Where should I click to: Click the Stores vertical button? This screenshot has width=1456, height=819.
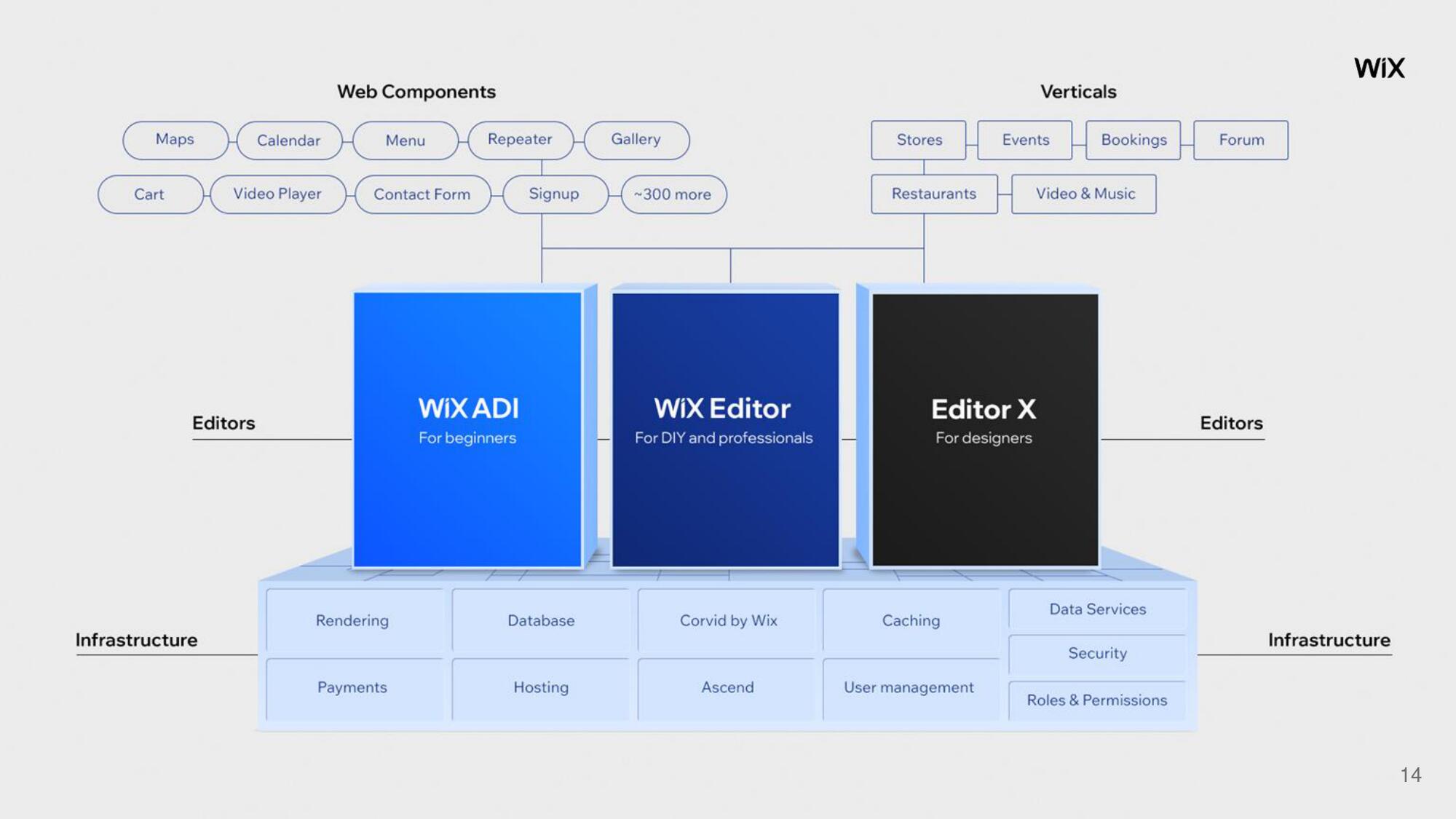pyautogui.click(x=919, y=139)
